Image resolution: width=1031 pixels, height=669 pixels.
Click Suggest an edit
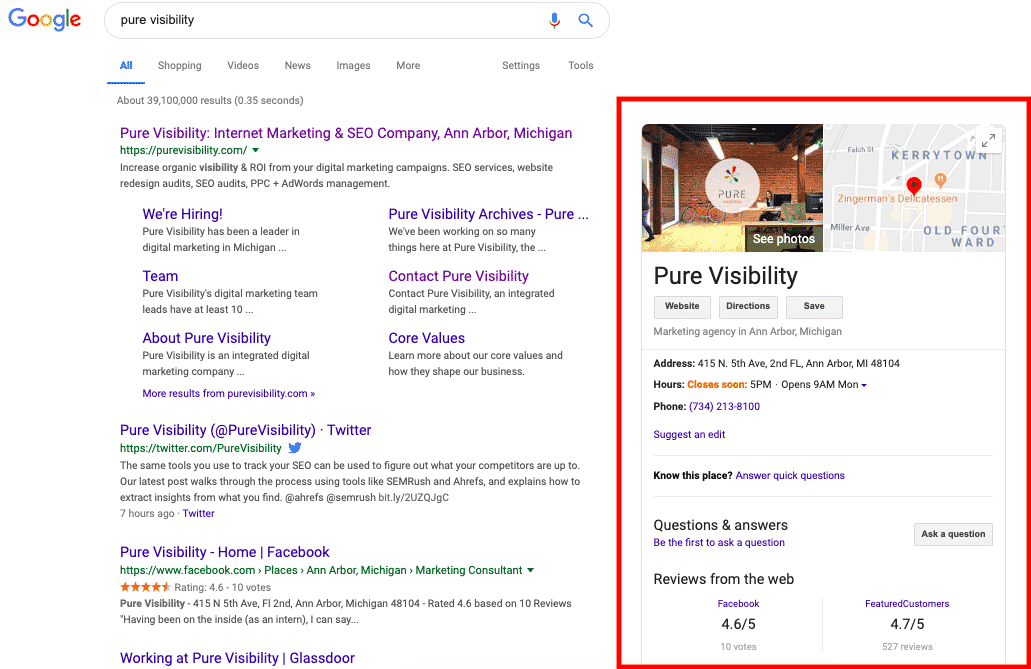(689, 435)
